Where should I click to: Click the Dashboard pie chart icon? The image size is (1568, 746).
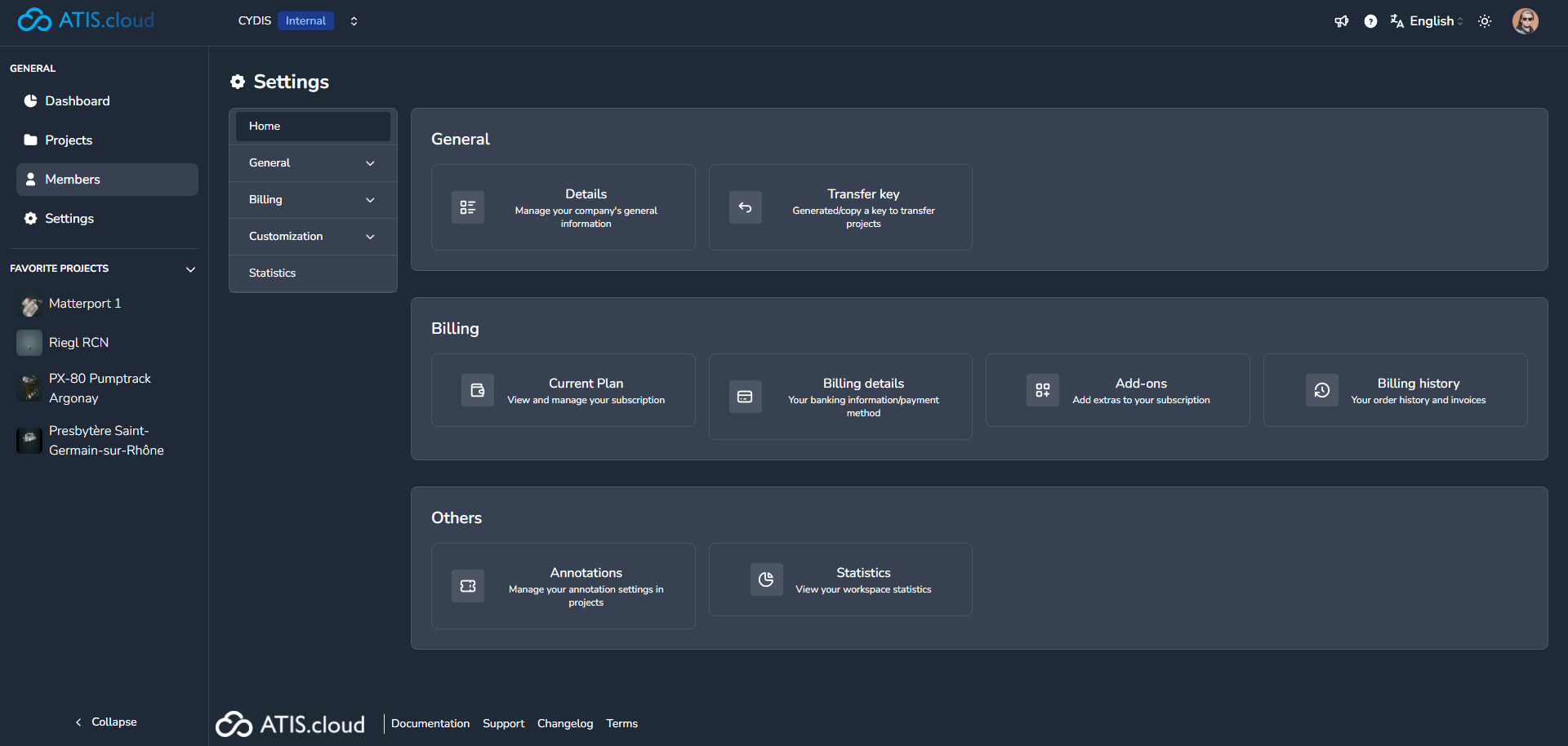pos(31,100)
